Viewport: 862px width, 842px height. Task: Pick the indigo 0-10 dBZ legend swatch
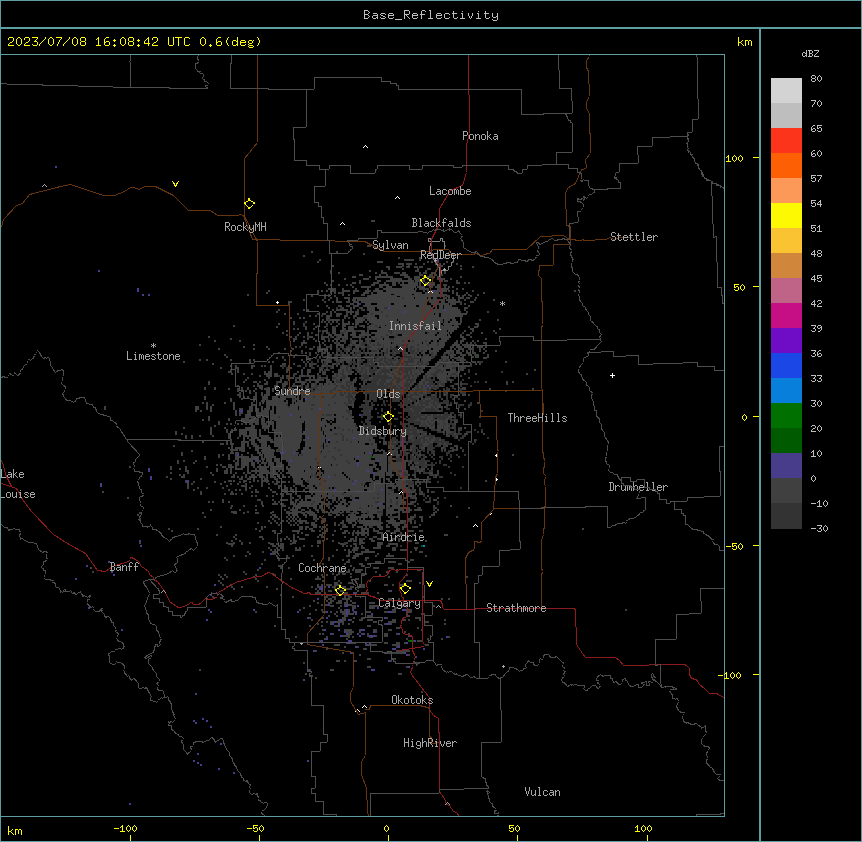(x=786, y=466)
